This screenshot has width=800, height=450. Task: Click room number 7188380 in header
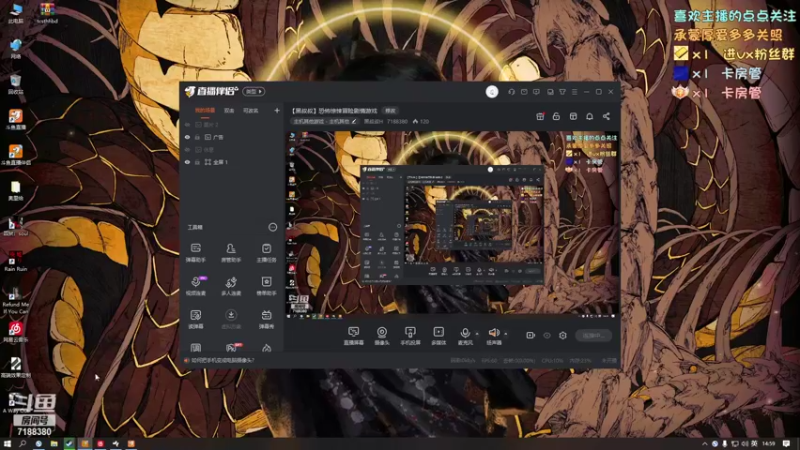pos(397,121)
